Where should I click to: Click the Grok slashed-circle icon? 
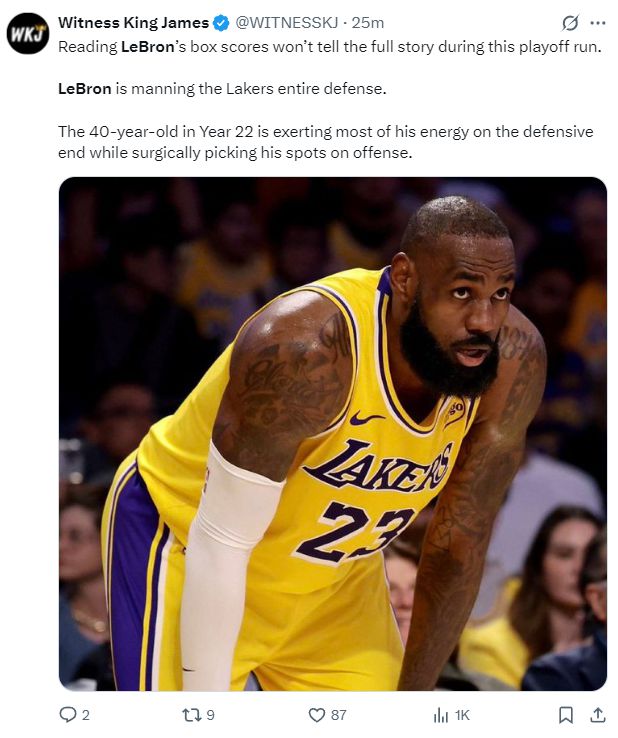coord(570,23)
